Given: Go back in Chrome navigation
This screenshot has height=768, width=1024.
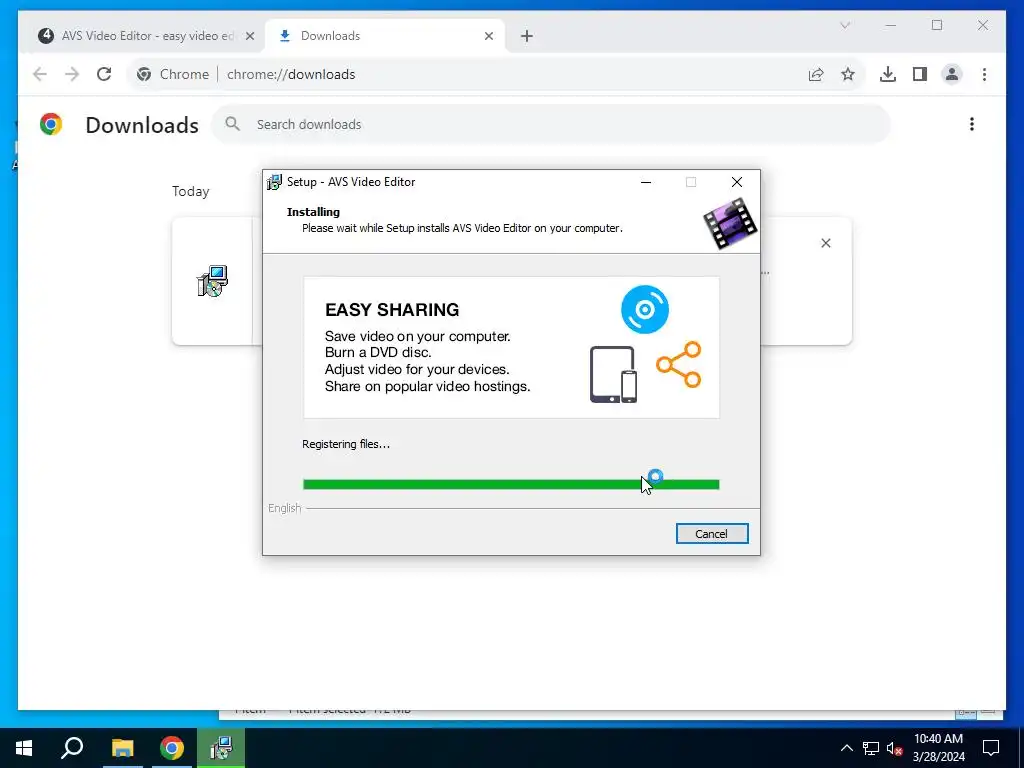Looking at the screenshot, I should pos(40,74).
